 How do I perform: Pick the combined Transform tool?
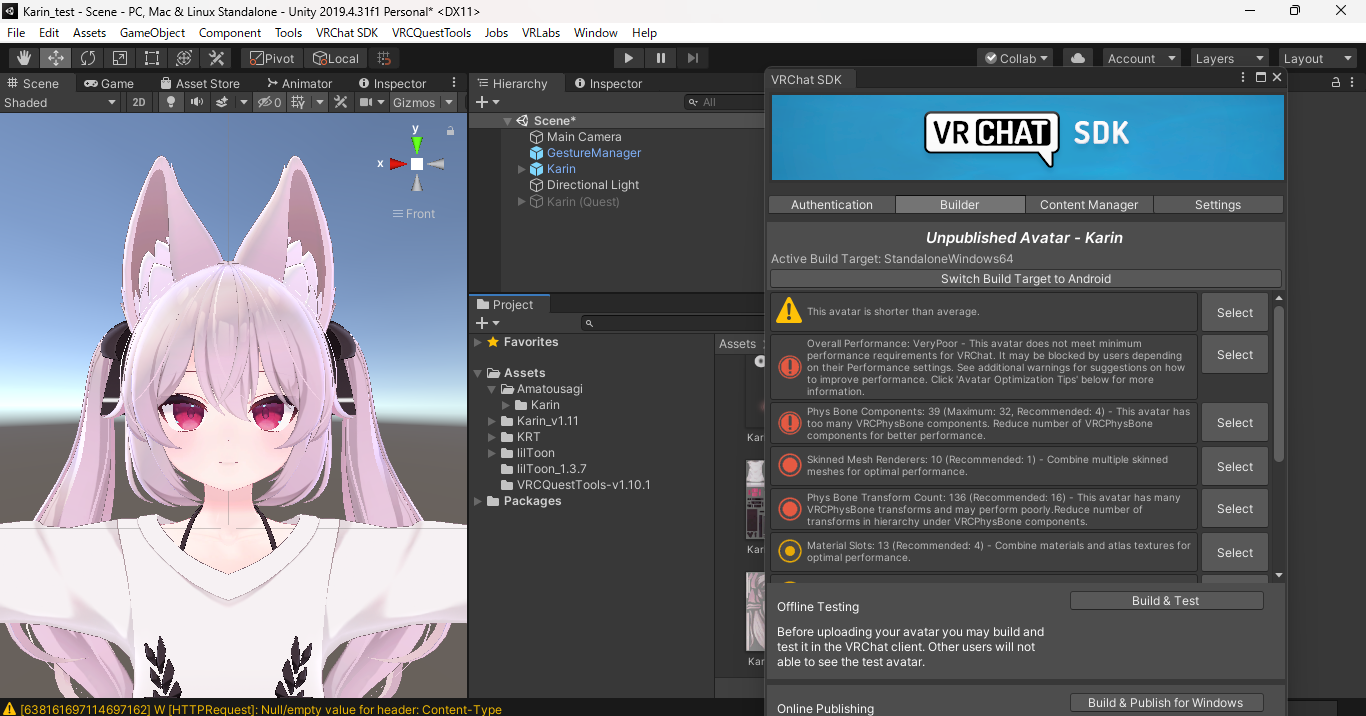184,58
